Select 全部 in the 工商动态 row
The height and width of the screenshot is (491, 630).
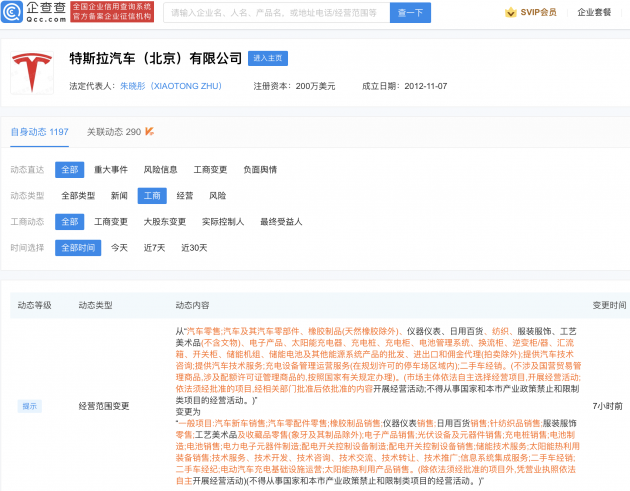pyautogui.click(x=70, y=222)
